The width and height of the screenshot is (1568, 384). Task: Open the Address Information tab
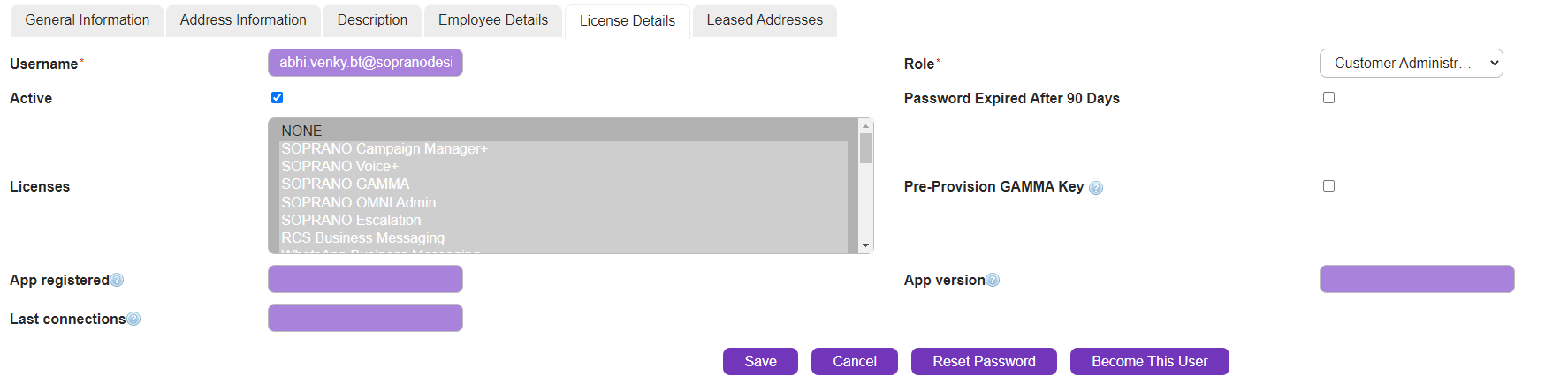pos(243,20)
